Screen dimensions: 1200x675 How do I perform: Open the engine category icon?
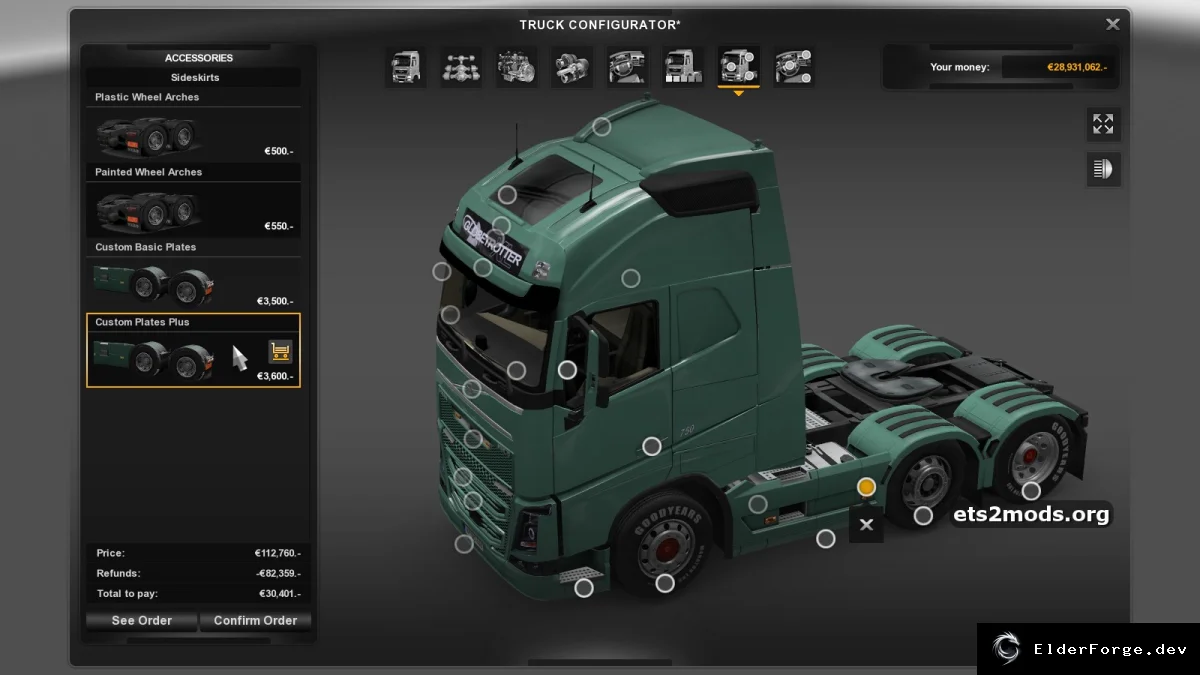pos(517,67)
